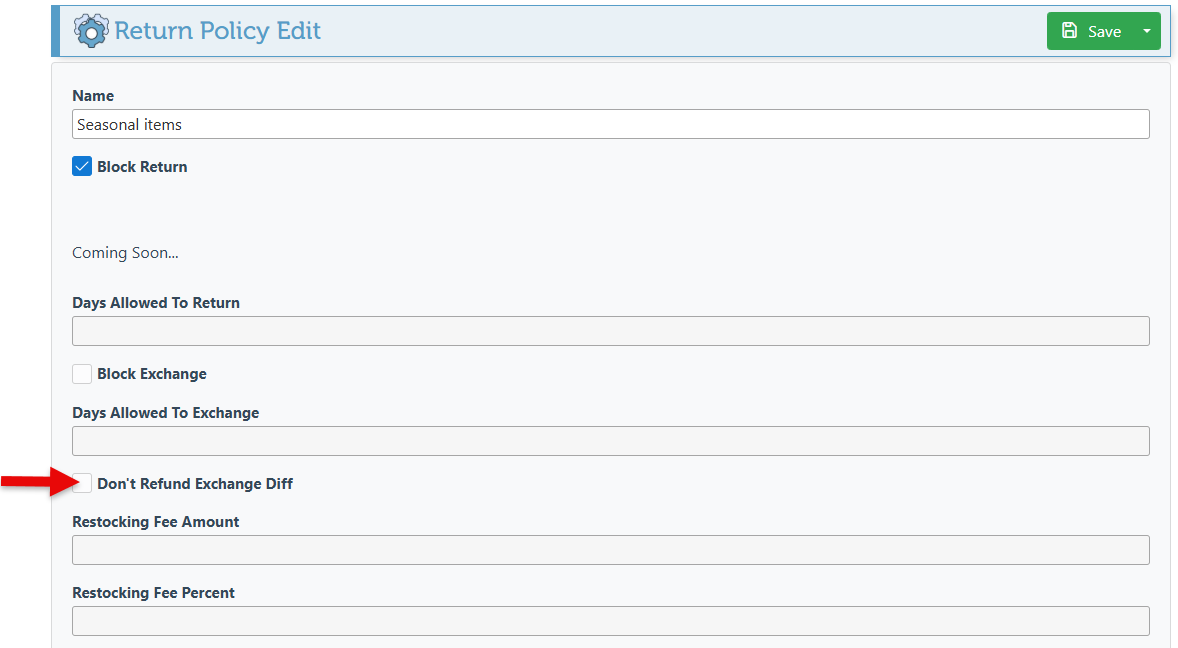Click the gear icon beside Return Policy Edit
Image resolution: width=1178 pixels, height=648 pixels.
pyautogui.click(x=91, y=31)
